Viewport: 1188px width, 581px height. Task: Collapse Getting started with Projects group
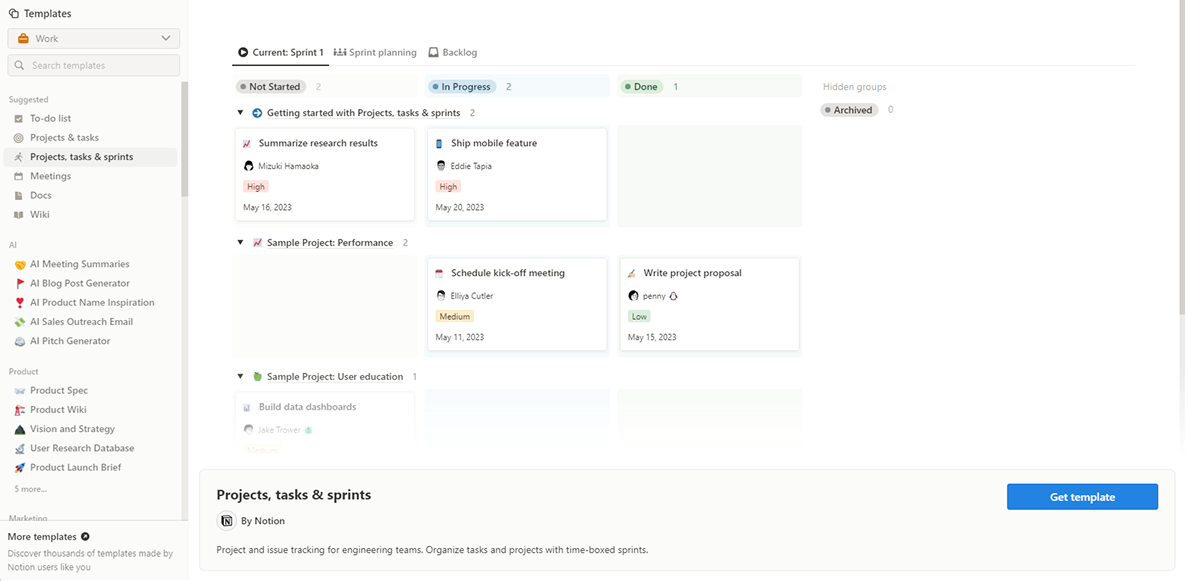tap(241, 113)
